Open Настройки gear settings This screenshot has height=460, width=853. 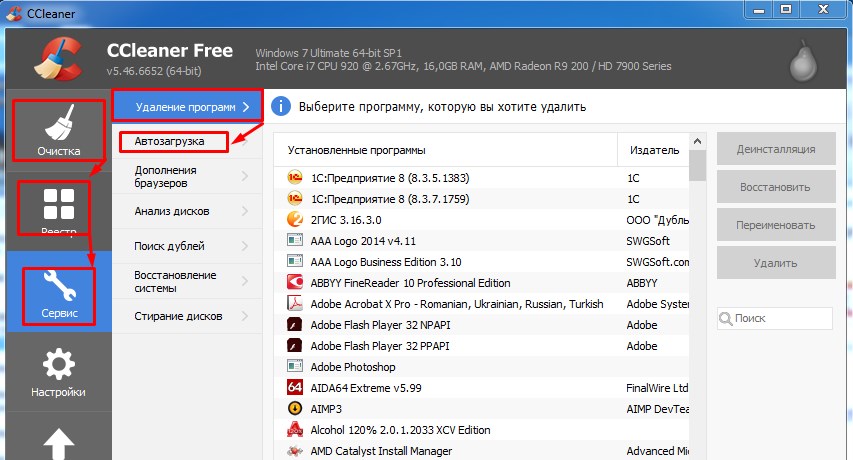coord(56,370)
